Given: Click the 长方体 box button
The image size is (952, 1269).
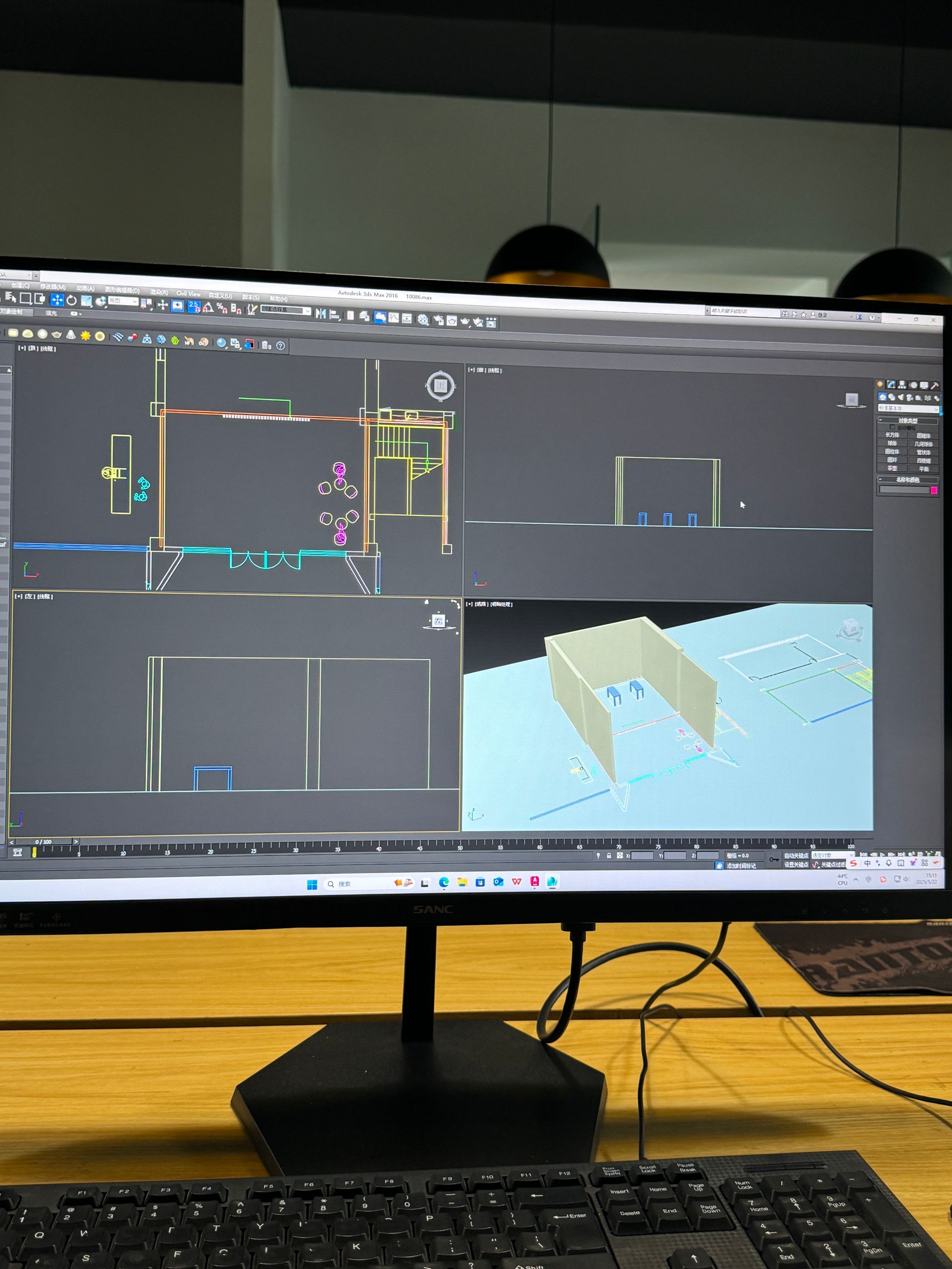Looking at the screenshot, I should (x=892, y=435).
